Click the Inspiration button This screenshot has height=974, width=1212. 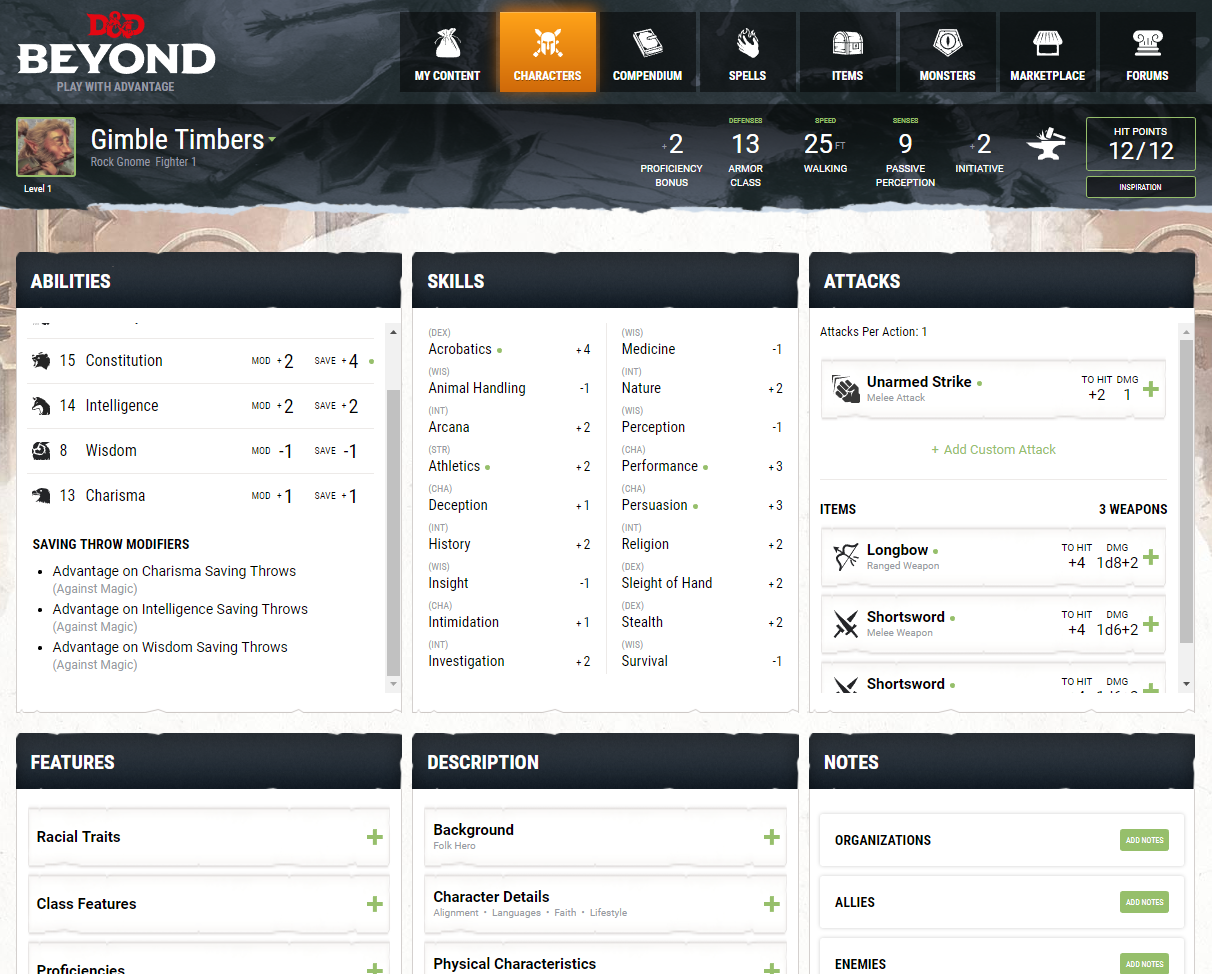[x=1140, y=187]
